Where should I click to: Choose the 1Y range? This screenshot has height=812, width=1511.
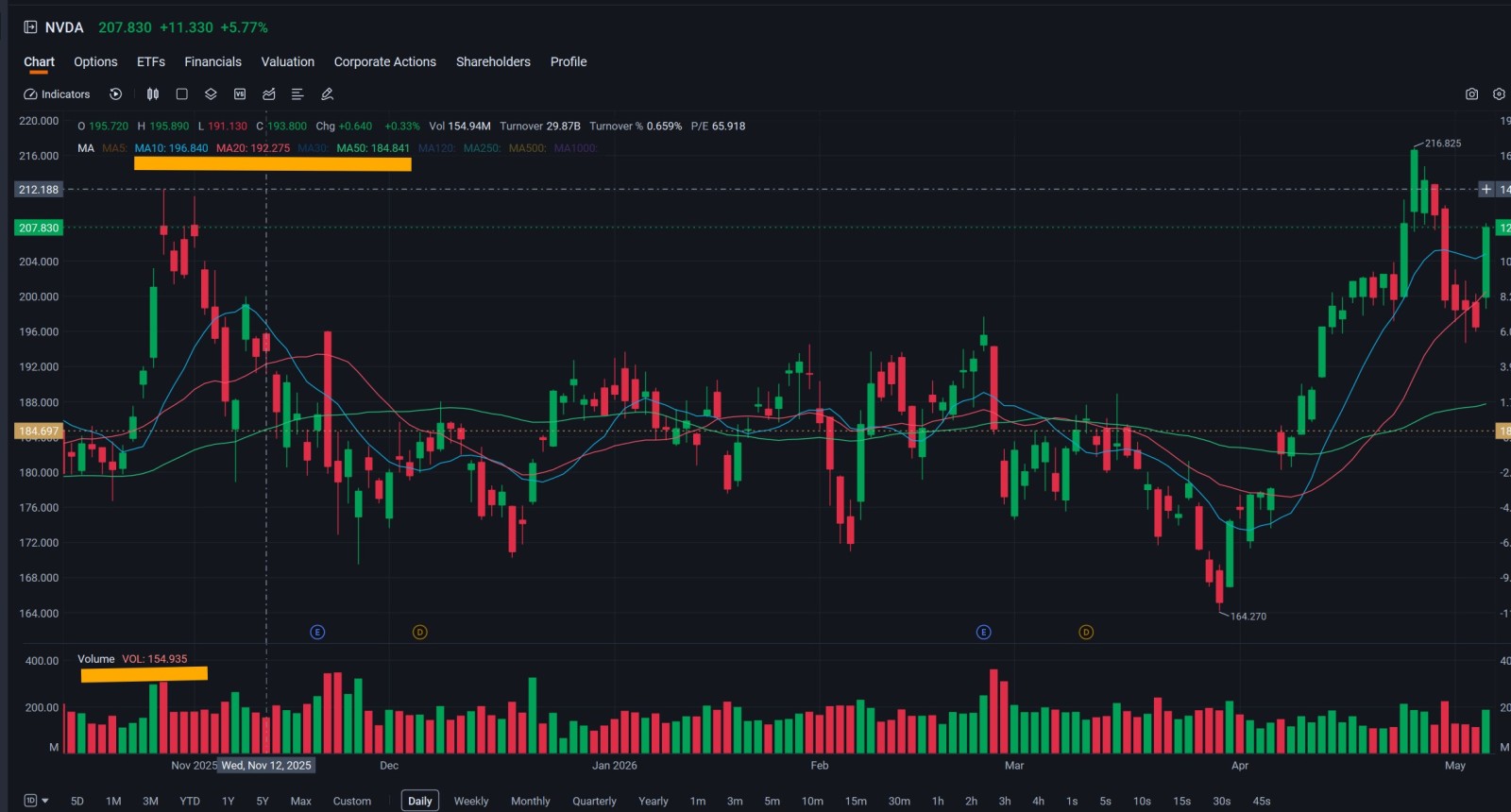coord(228,801)
